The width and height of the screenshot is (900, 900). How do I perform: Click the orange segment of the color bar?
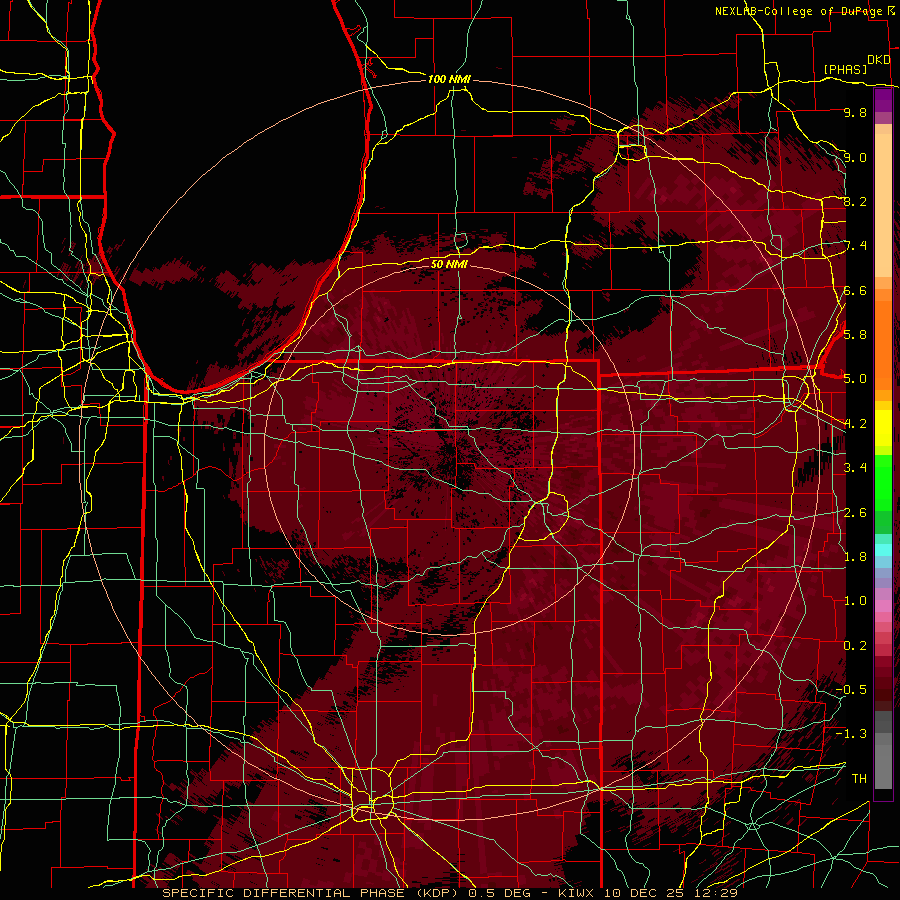[x=883, y=344]
